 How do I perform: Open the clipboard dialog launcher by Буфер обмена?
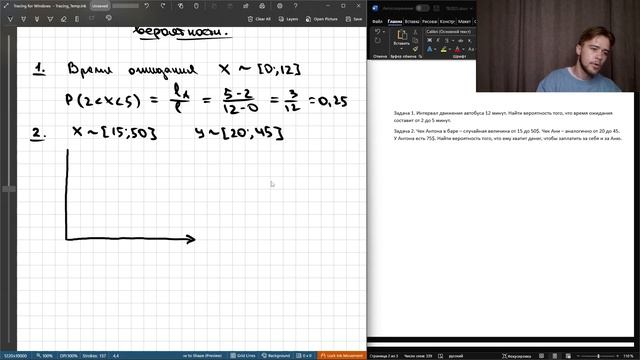pos(420,56)
